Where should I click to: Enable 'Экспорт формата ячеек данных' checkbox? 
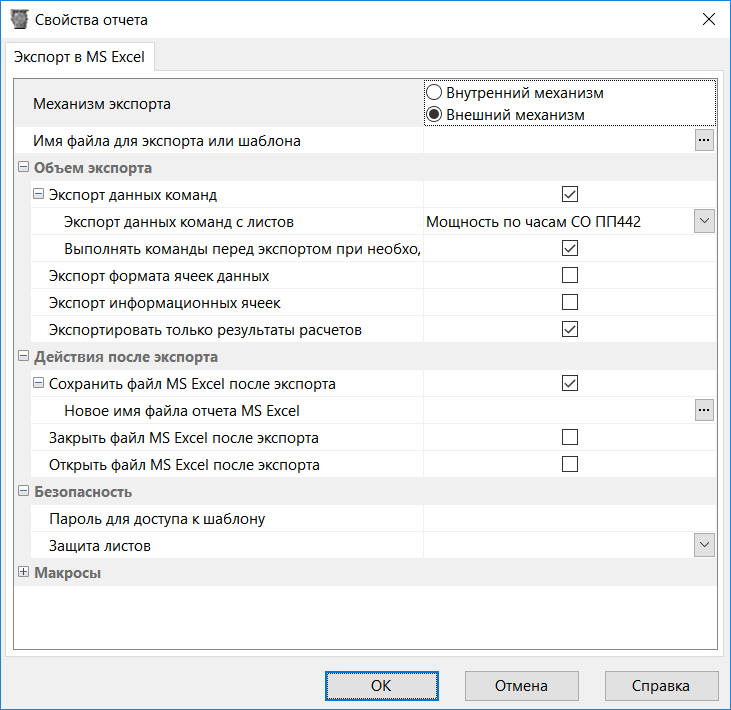pyautogui.click(x=570, y=275)
